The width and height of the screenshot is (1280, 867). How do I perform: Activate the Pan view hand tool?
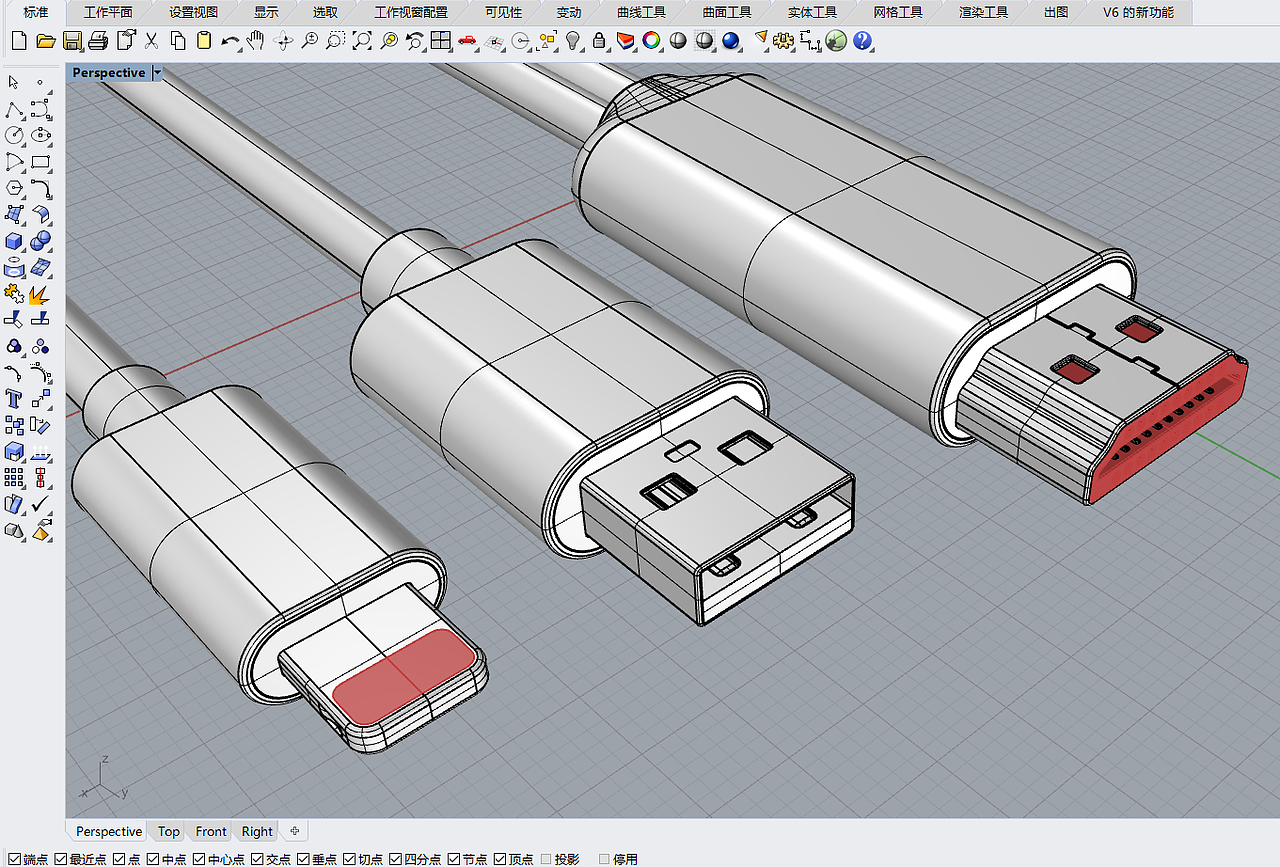(256, 41)
